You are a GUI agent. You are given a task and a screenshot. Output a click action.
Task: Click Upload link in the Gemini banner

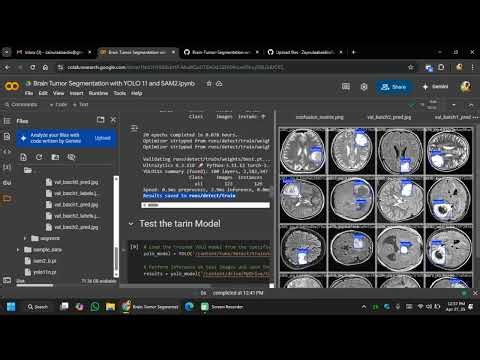click(x=102, y=138)
